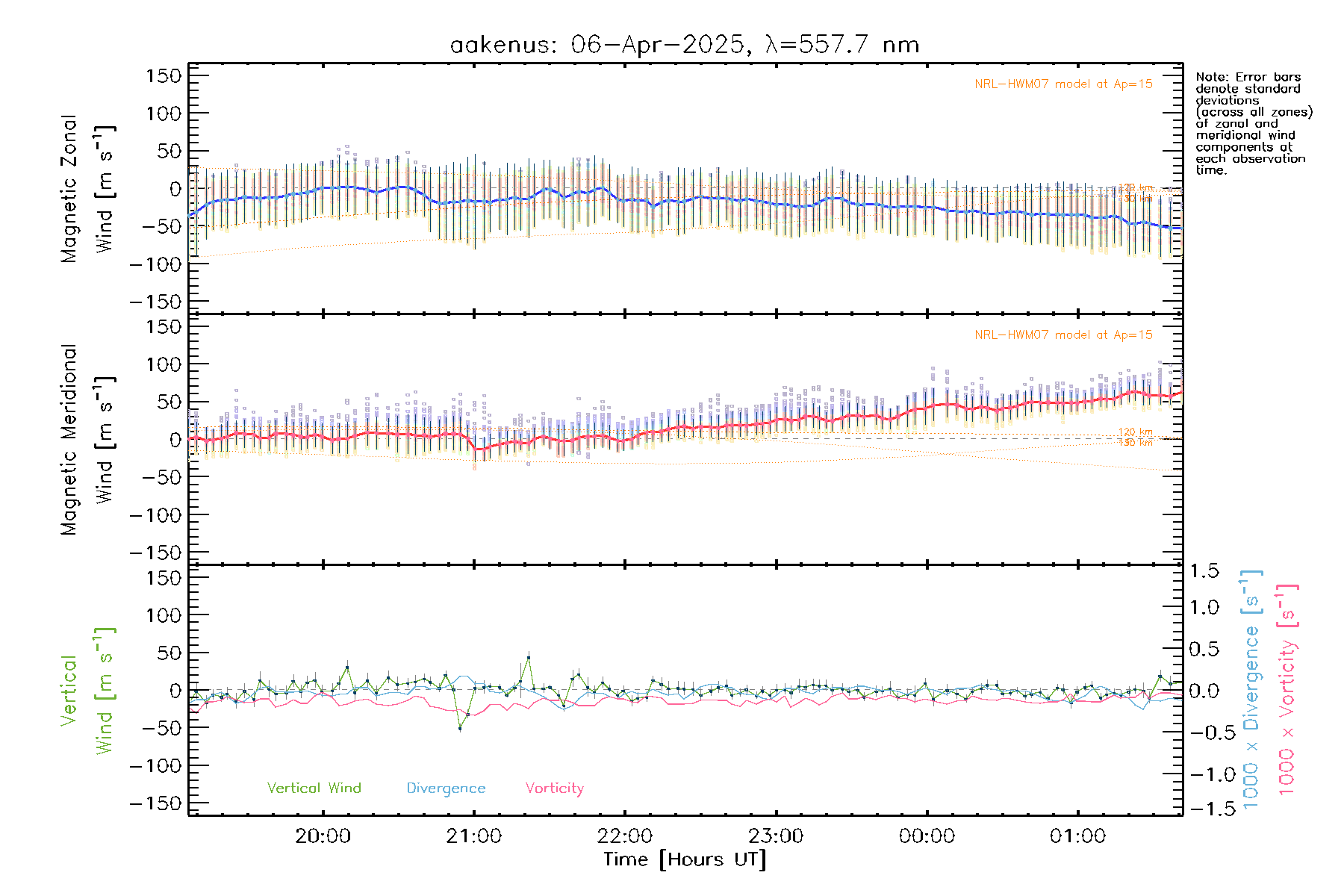Click the 'Note: Error bars' annotation text
The width and height of the screenshot is (1344, 896).
coord(1248,77)
